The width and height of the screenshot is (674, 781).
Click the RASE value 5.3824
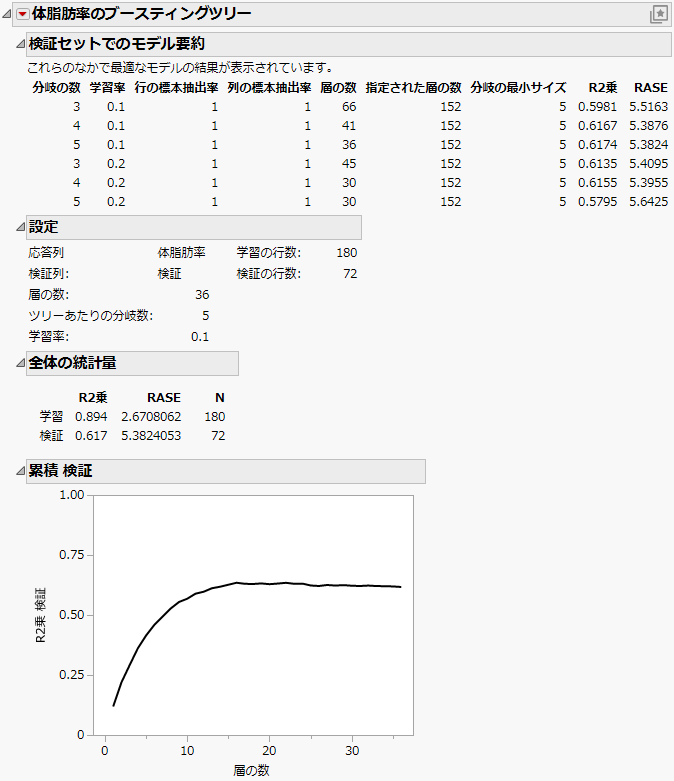[648, 144]
